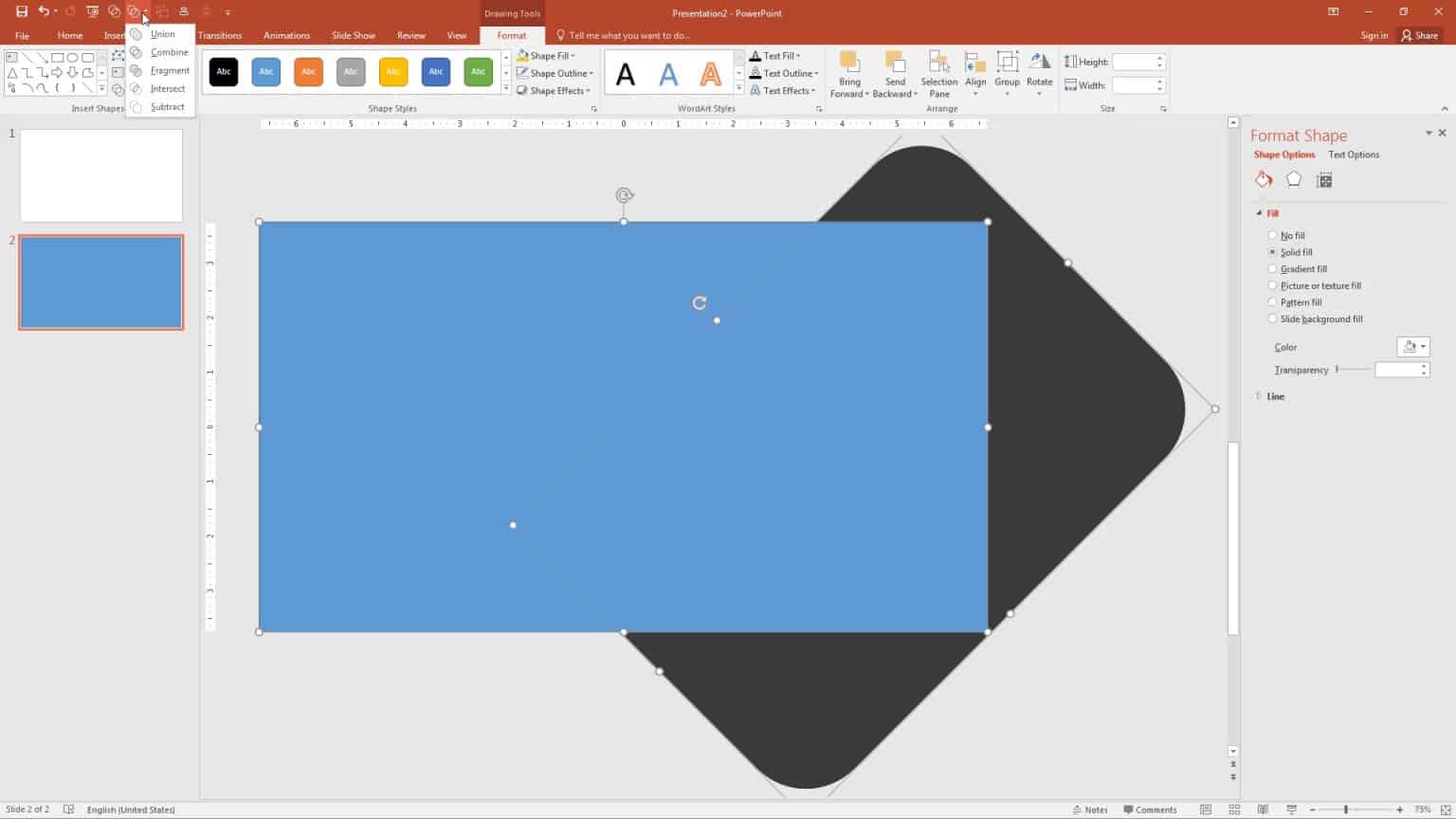
Task: Collapse the Fill section in Format Shape
Action: coord(1261,213)
